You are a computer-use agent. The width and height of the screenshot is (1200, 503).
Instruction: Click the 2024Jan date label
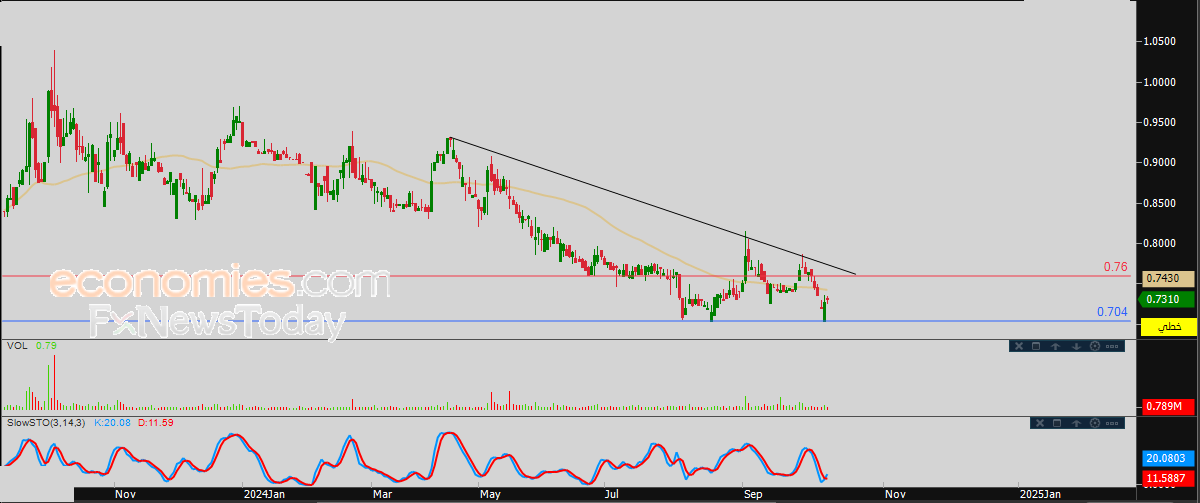click(x=264, y=494)
